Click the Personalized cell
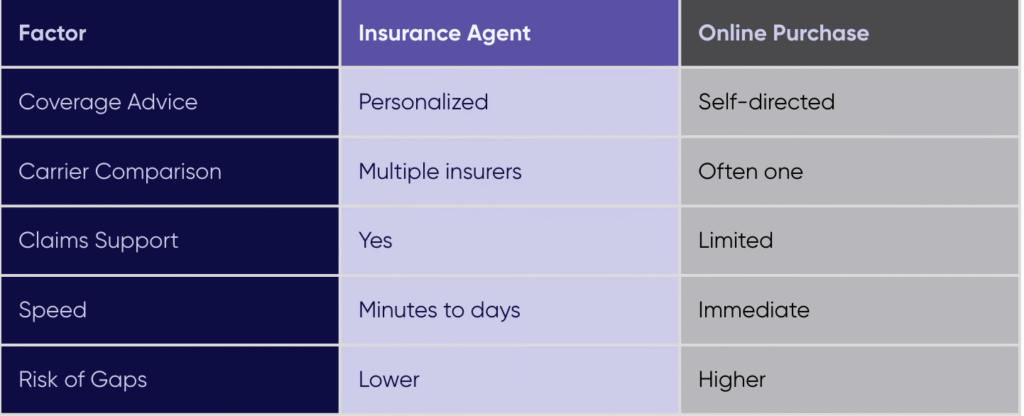This screenshot has width=1024, height=416. (423, 102)
